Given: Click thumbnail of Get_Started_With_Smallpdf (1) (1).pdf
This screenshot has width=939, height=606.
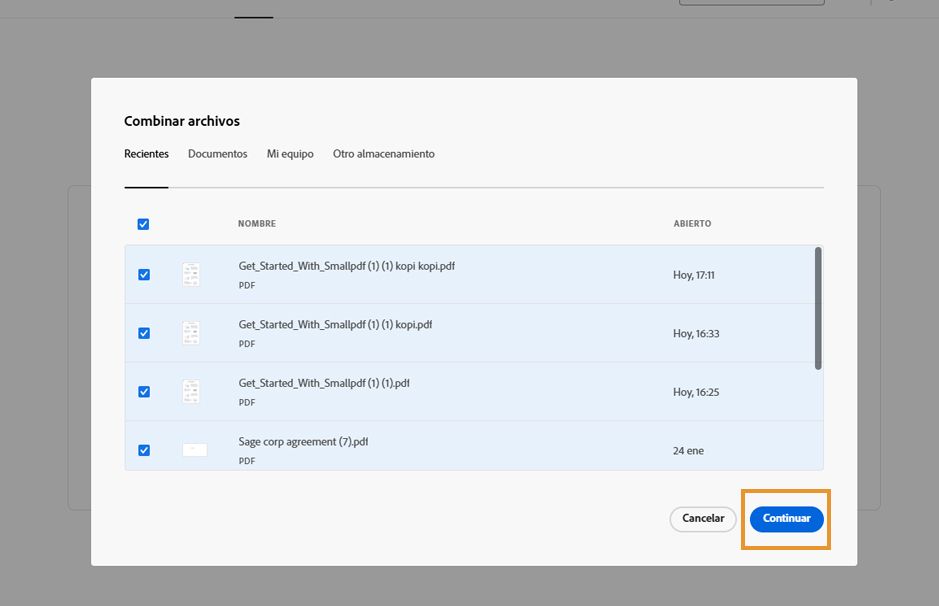Looking at the screenshot, I should pyautogui.click(x=191, y=392).
